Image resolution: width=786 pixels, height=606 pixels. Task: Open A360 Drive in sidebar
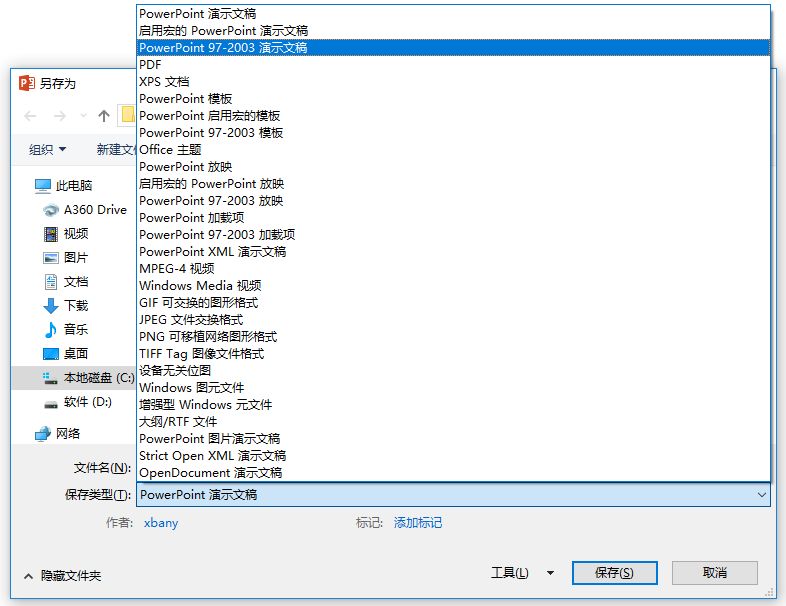coord(85,210)
